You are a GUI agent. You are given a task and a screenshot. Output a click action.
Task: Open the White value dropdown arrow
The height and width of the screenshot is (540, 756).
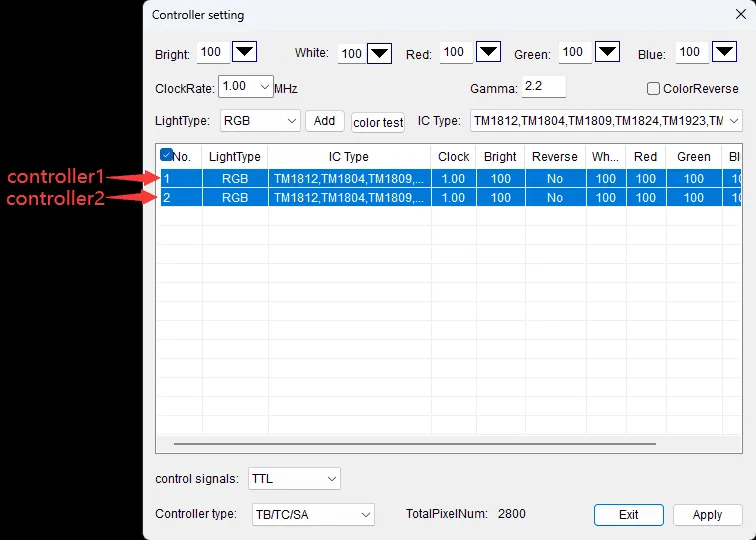click(379, 53)
